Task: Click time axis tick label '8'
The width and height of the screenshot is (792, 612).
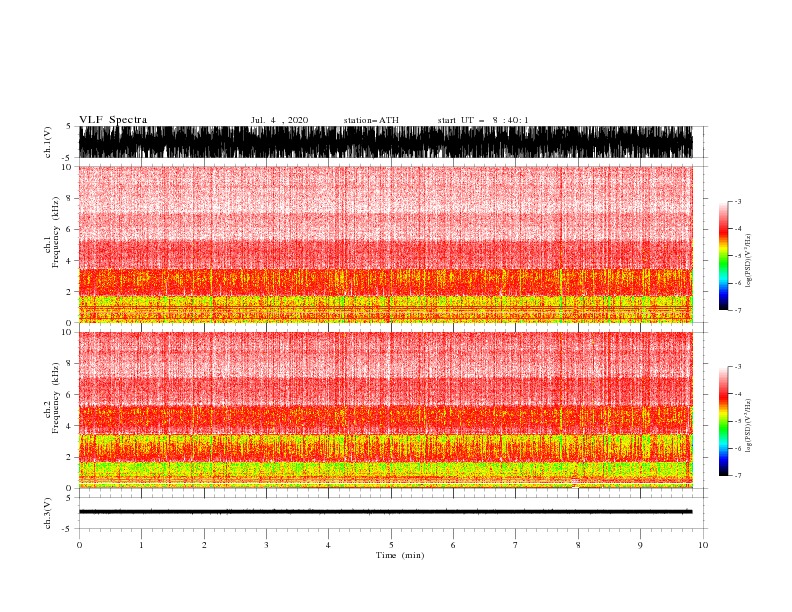Action: tap(578, 545)
